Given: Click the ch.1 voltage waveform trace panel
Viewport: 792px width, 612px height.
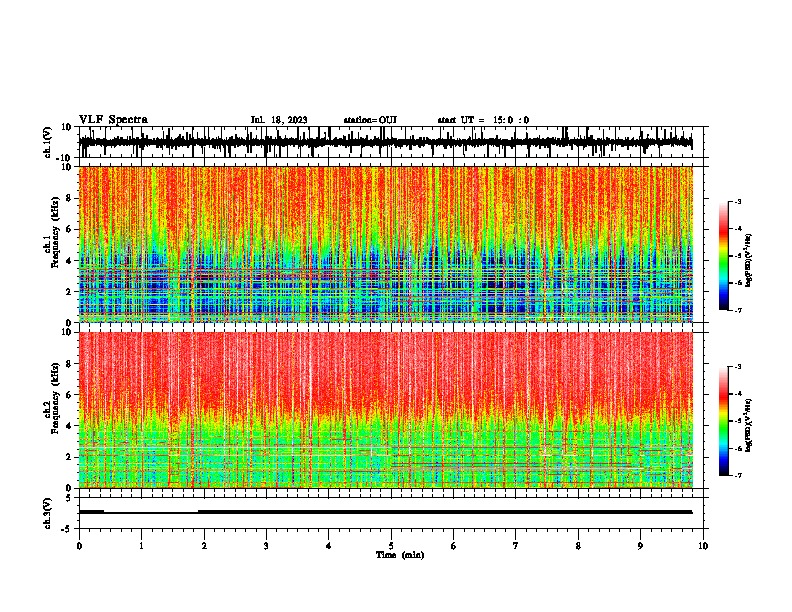Looking at the screenshot, I should [x=393, y=142].
